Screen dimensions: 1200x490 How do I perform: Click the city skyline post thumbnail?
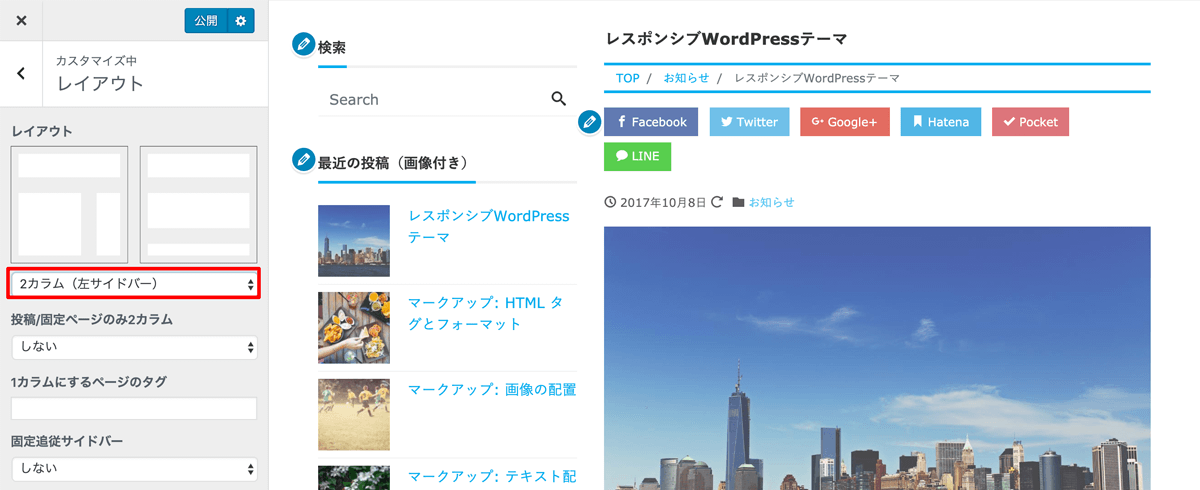tap(354, 241)
